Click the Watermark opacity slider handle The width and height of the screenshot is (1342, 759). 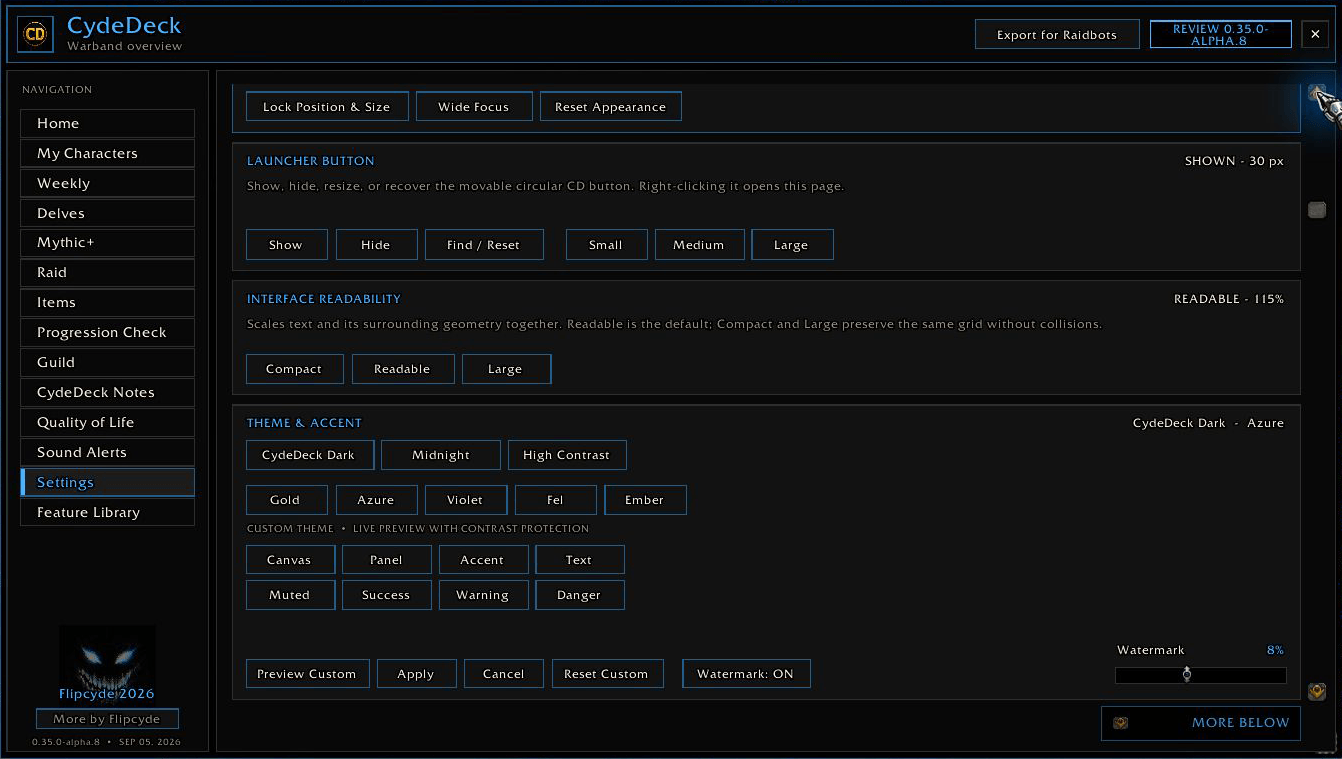1187,674
